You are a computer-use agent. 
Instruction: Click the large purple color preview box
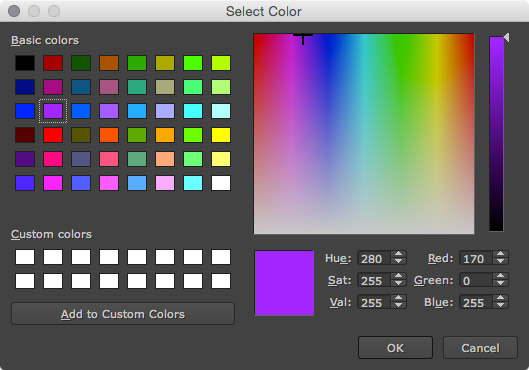click(284, 283)
